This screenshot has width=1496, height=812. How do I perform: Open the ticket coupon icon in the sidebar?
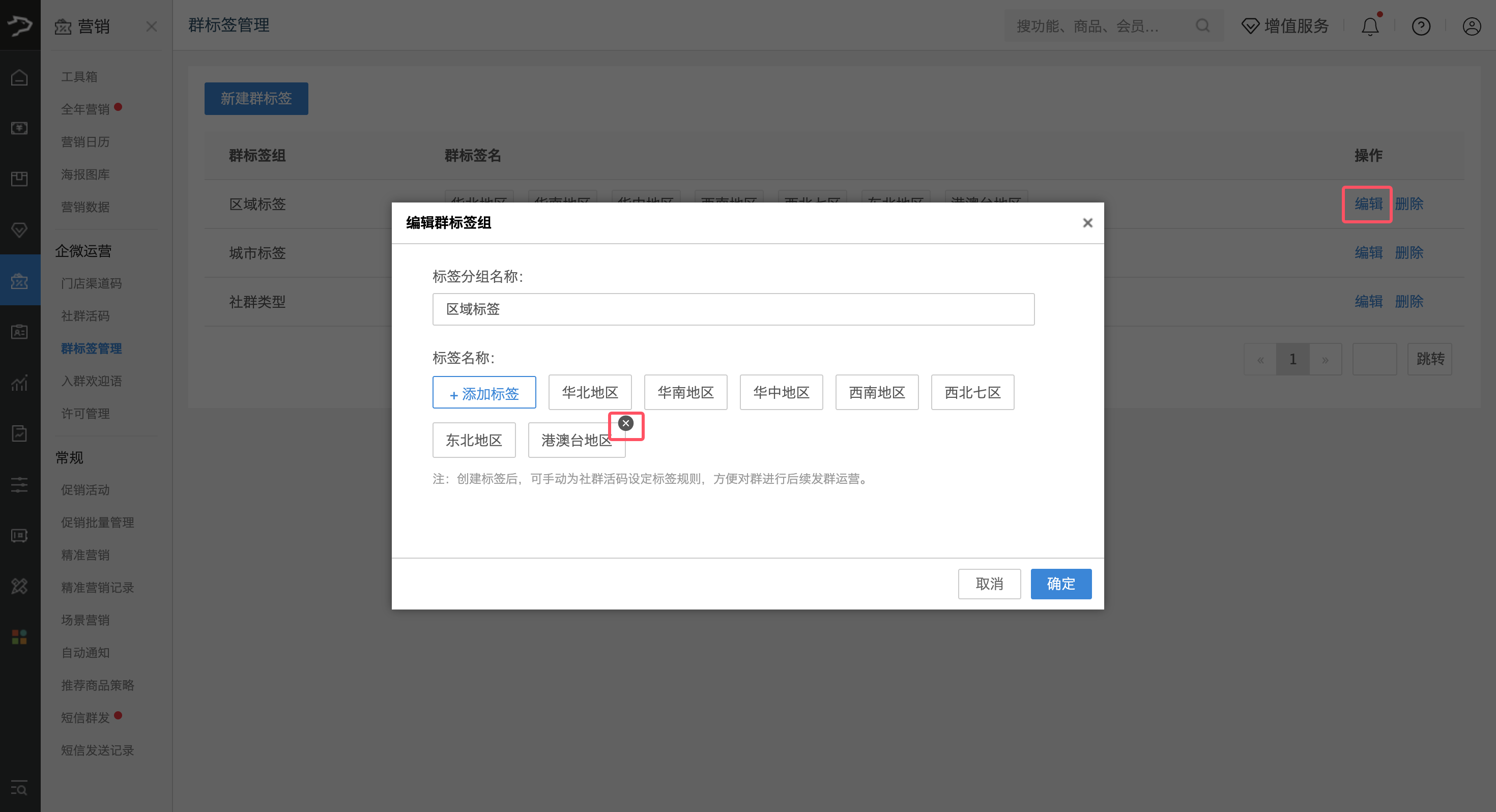[20, 536]
